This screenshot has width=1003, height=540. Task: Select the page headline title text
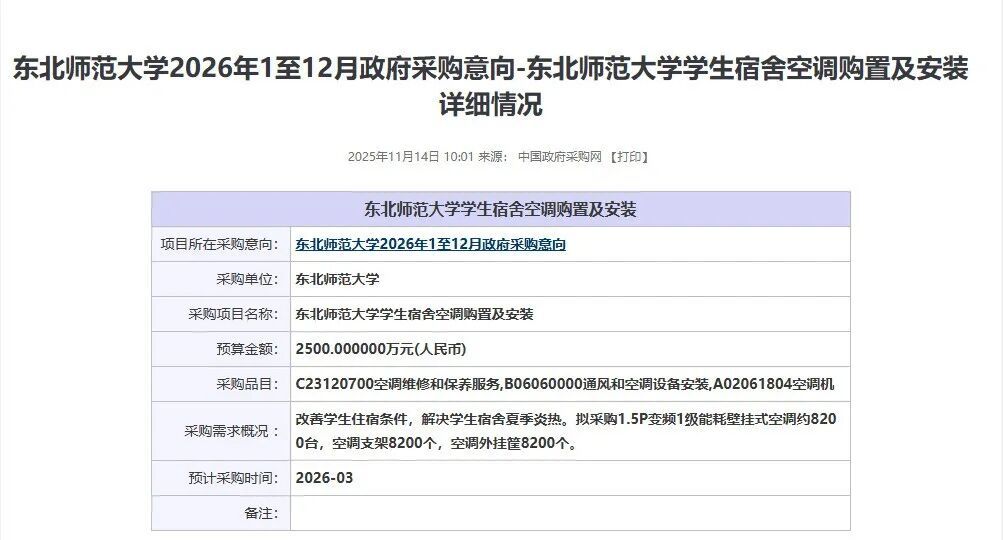[491, 86]
